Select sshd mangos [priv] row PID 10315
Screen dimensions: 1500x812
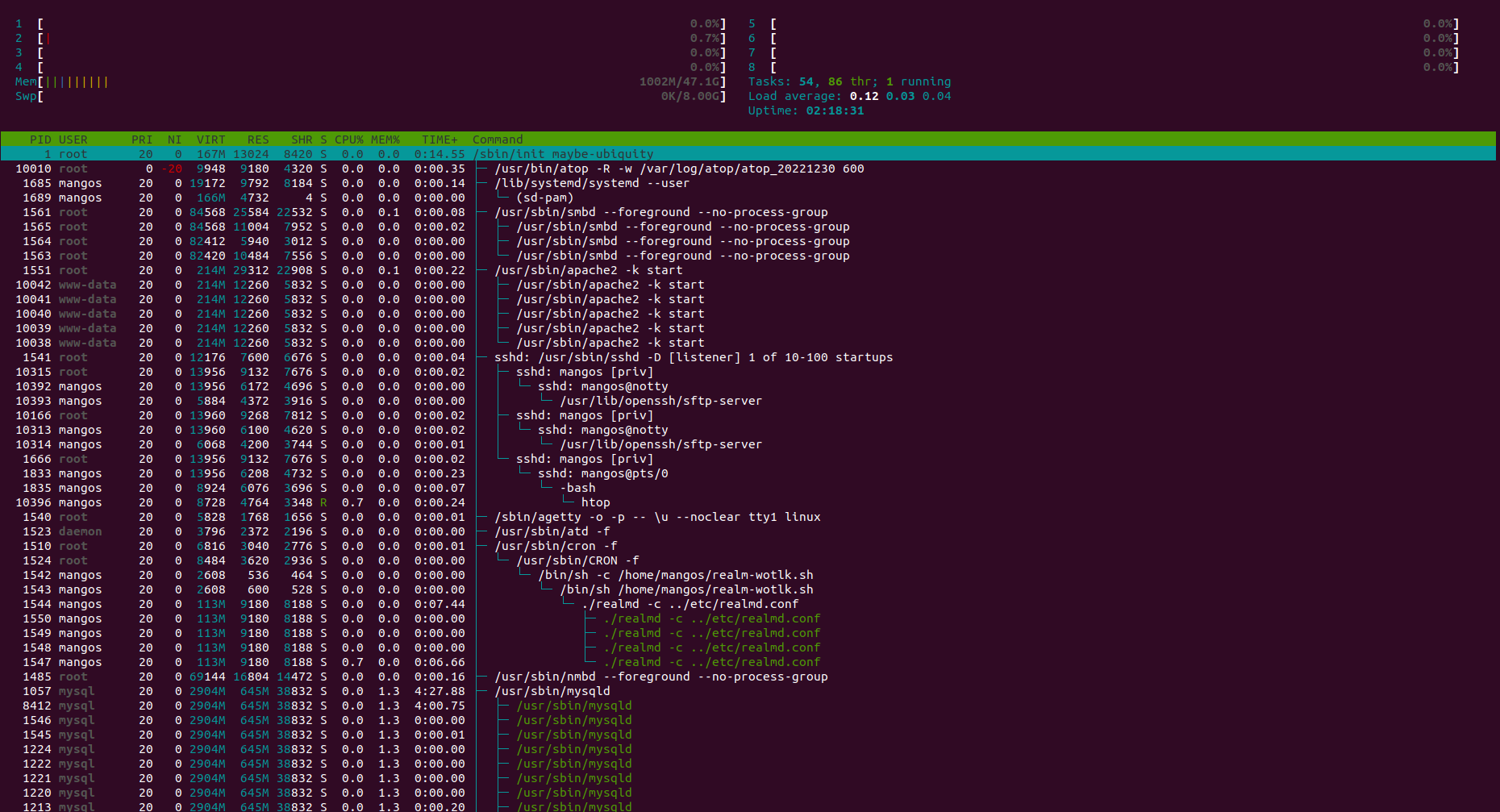[x=748, y=372]
